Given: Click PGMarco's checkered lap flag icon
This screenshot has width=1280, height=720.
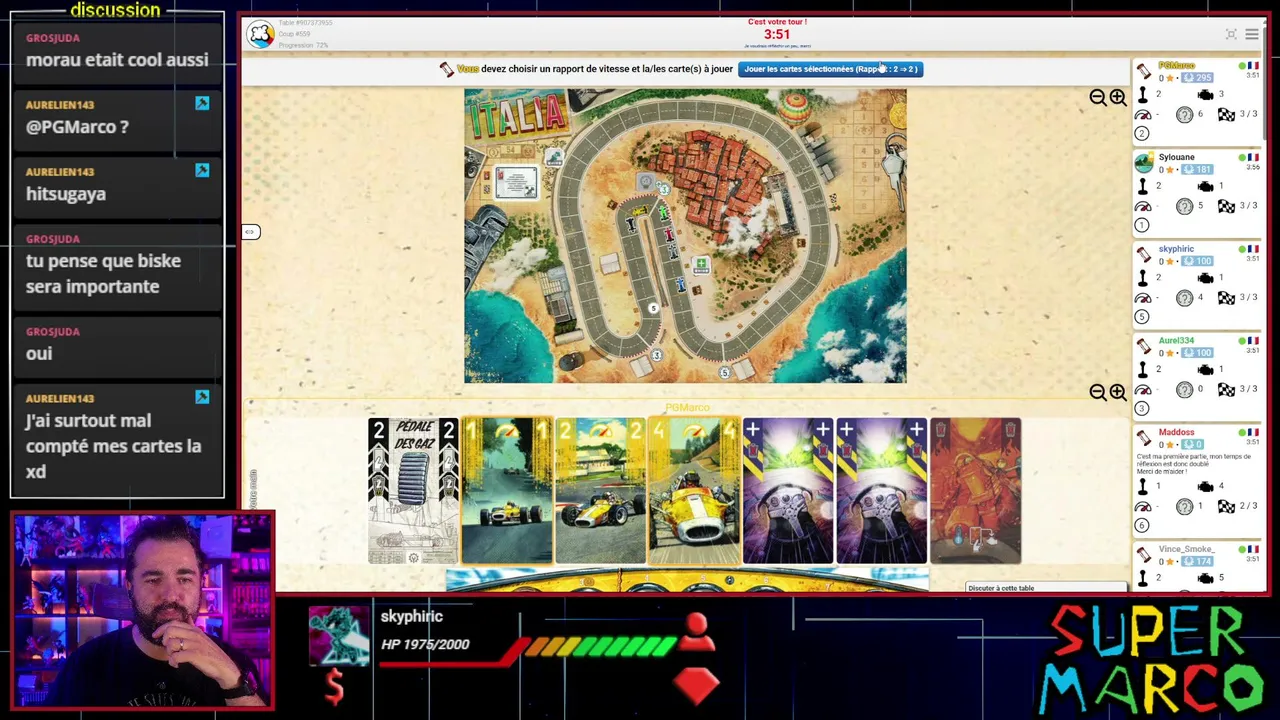Looking at the screenshot, I should 1226,115.
